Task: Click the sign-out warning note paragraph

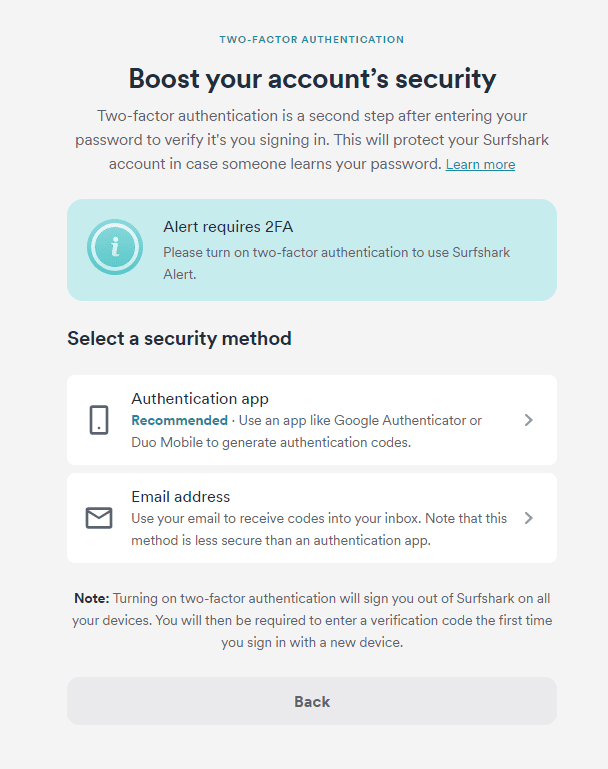Action: click(x=312, y=620)
